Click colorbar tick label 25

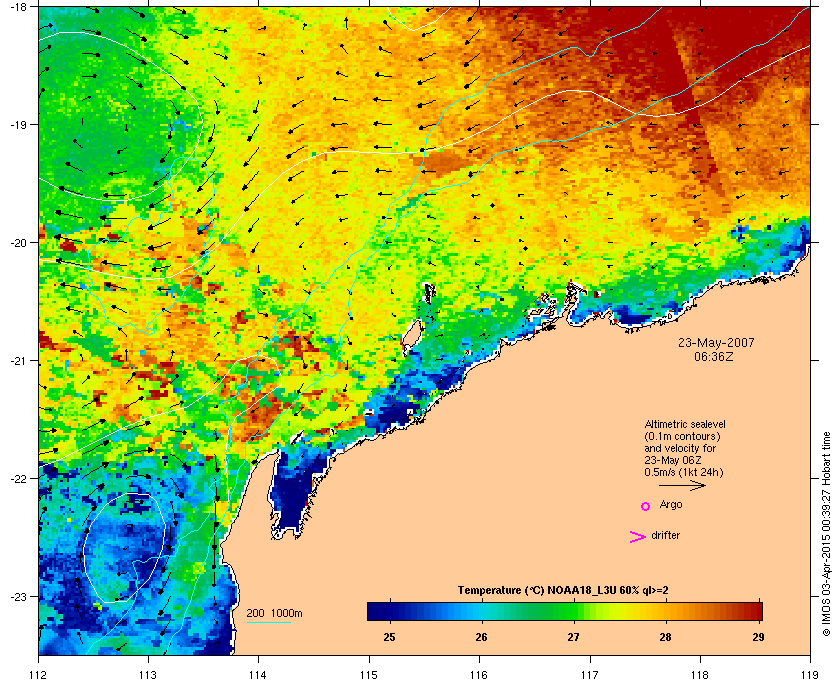pos(389,637)
